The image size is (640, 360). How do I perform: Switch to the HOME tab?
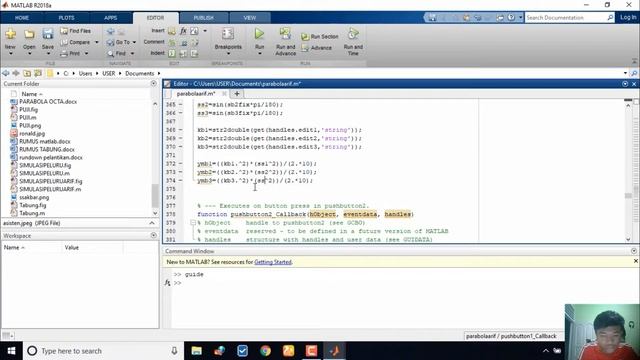click(x=22, y=18)
